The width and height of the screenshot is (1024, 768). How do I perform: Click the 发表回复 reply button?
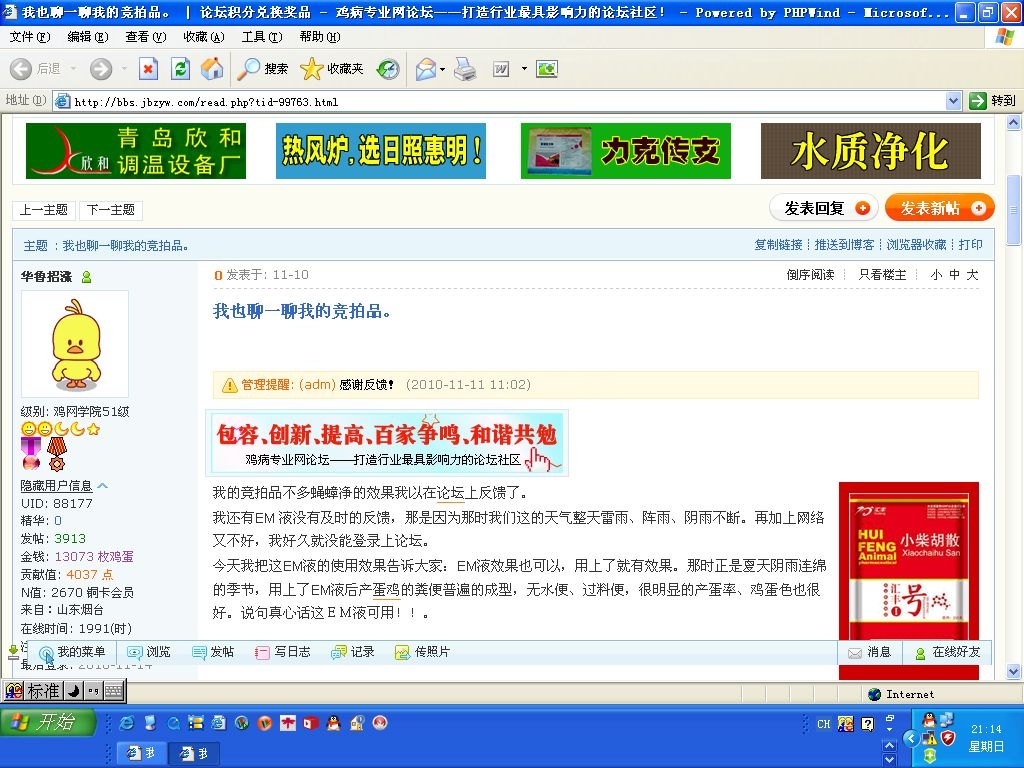(x=824, y=208)
